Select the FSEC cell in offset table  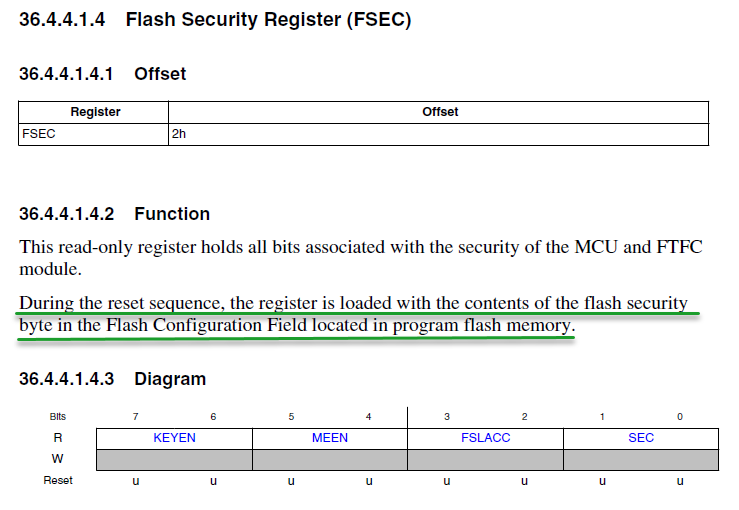click(95, 134)
